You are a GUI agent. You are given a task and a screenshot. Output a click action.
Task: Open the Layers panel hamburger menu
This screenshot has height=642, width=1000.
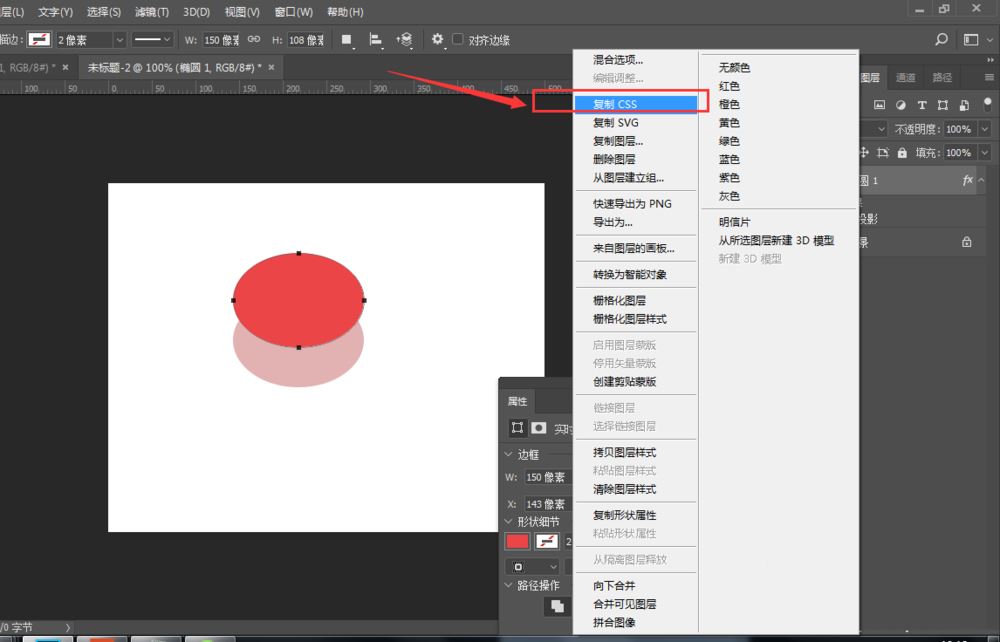tap(989, 78)
